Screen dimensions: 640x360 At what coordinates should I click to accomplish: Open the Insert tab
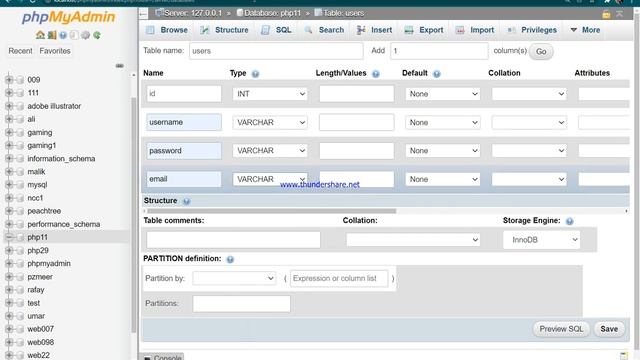(x=374, y=30)
